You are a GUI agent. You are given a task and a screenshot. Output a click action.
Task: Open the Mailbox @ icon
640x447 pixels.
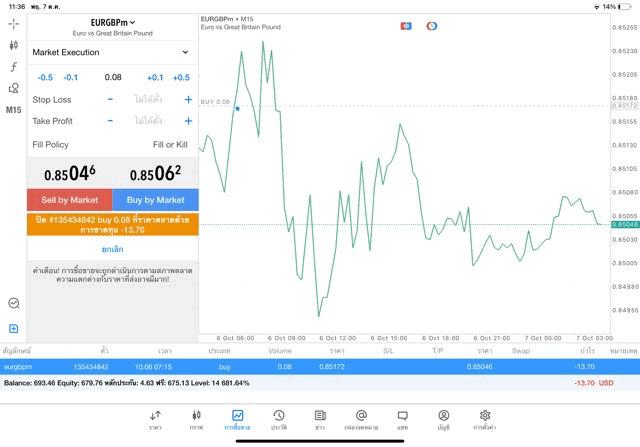[361, 419]
